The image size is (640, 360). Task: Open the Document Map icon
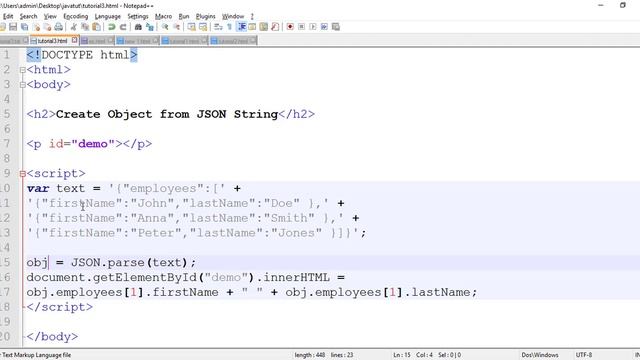click(264, 27)
